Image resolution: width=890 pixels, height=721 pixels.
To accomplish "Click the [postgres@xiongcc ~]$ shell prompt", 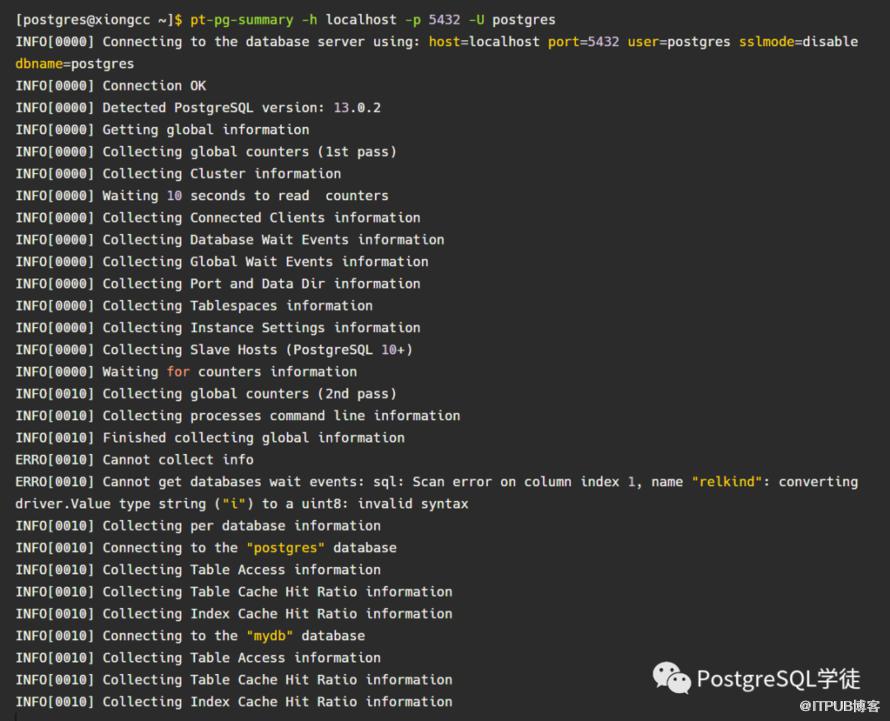I will [x=99, y=20].
